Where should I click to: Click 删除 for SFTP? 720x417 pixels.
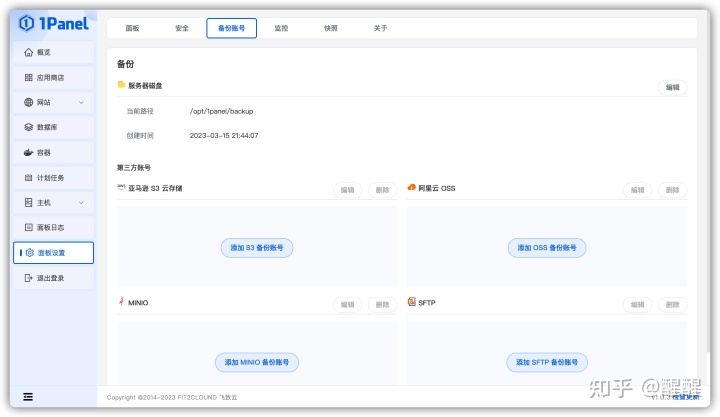pos(672,304)
